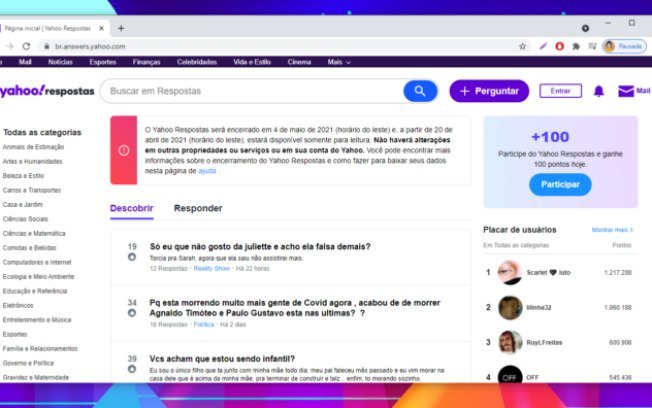Select category Família e Relacionamentos
The height and width of the screenshot is (408, 652).
pyautogui.click(x=40, y=349)
